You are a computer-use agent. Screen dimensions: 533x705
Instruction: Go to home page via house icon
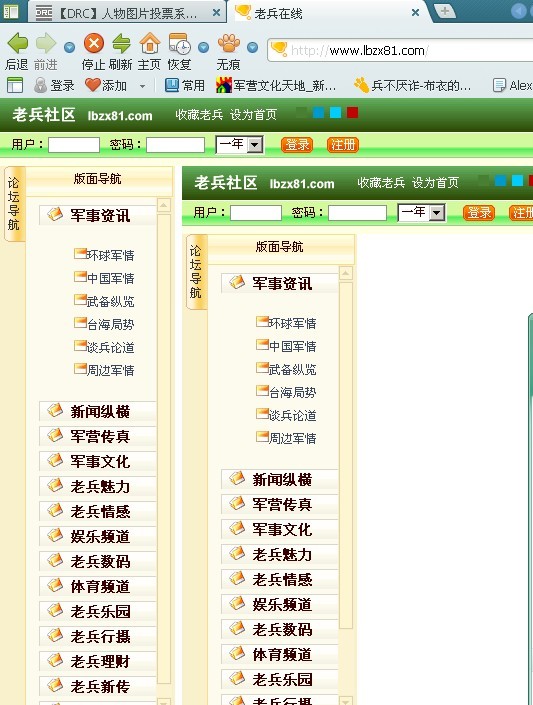149,44
